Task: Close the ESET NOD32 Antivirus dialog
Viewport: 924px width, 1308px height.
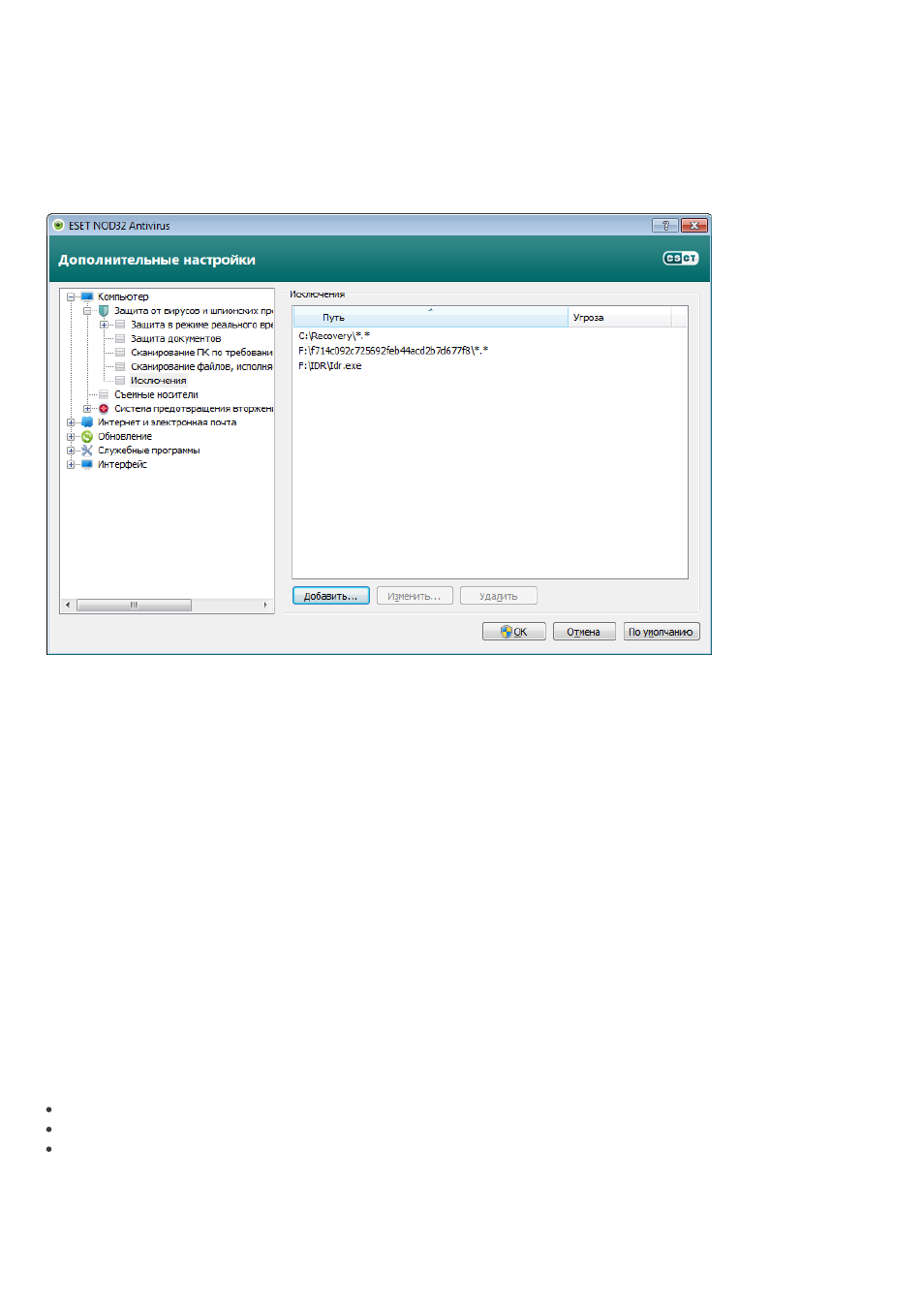Action: tap(694, 225)
